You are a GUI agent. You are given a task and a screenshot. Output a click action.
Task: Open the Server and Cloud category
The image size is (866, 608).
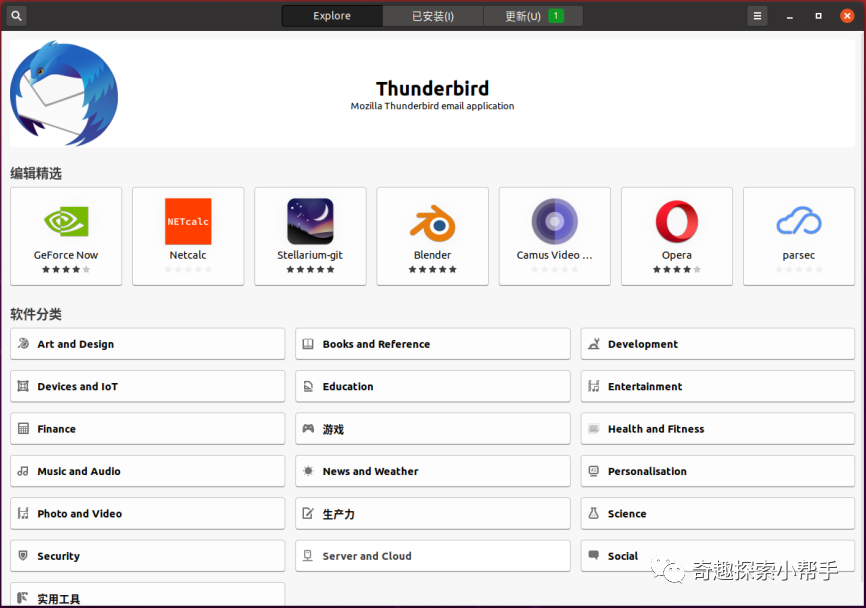click(x=432, y=556)
